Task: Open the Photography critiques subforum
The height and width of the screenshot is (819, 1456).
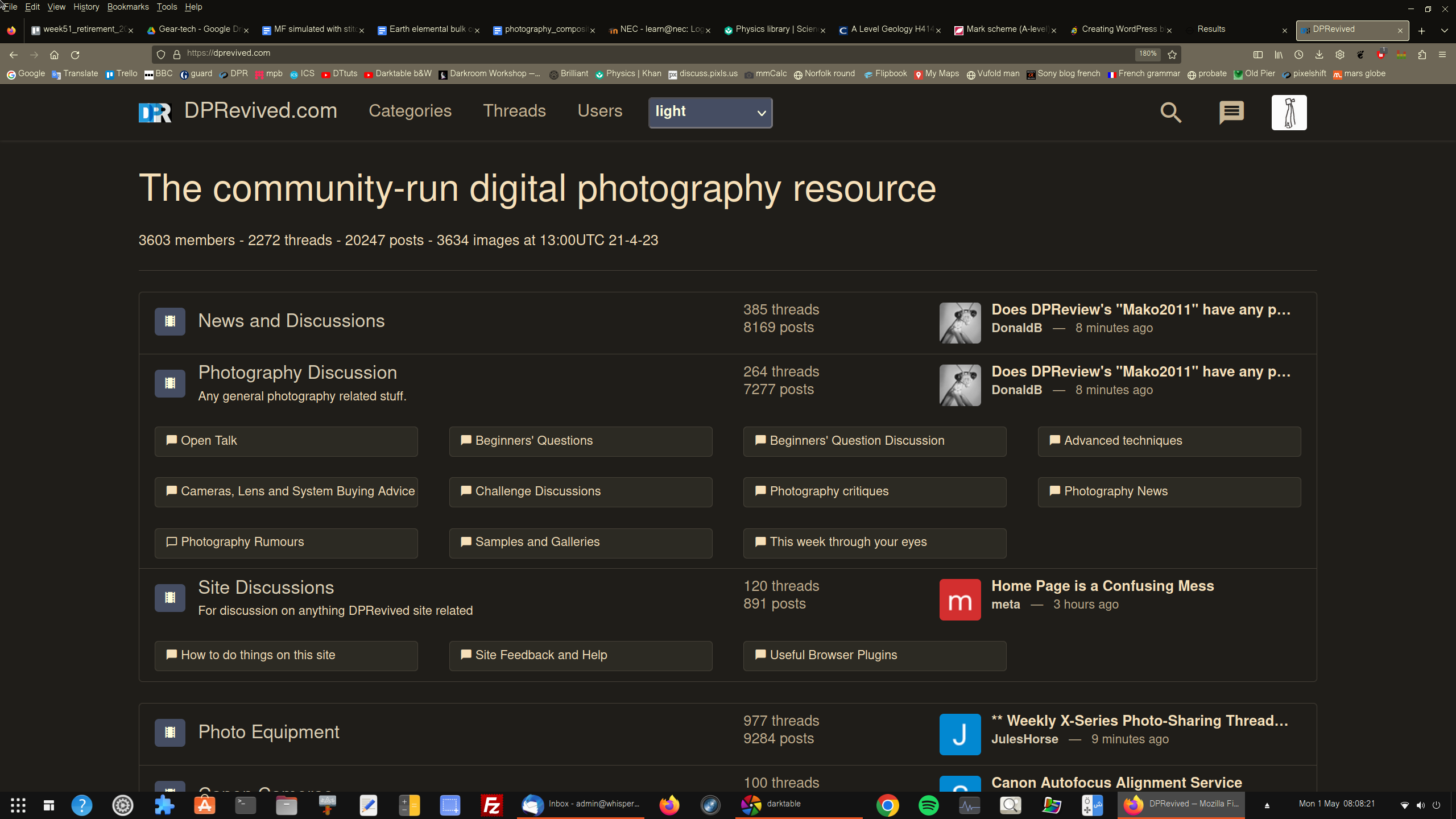Action: point(874,491)
